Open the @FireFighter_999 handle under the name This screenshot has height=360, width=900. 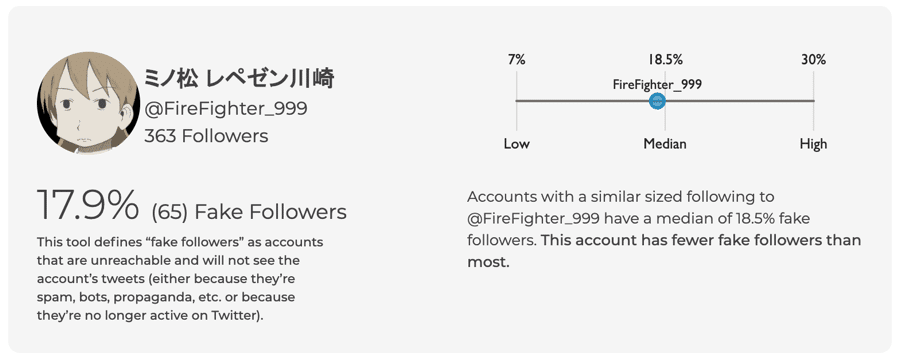coord(225,108)
